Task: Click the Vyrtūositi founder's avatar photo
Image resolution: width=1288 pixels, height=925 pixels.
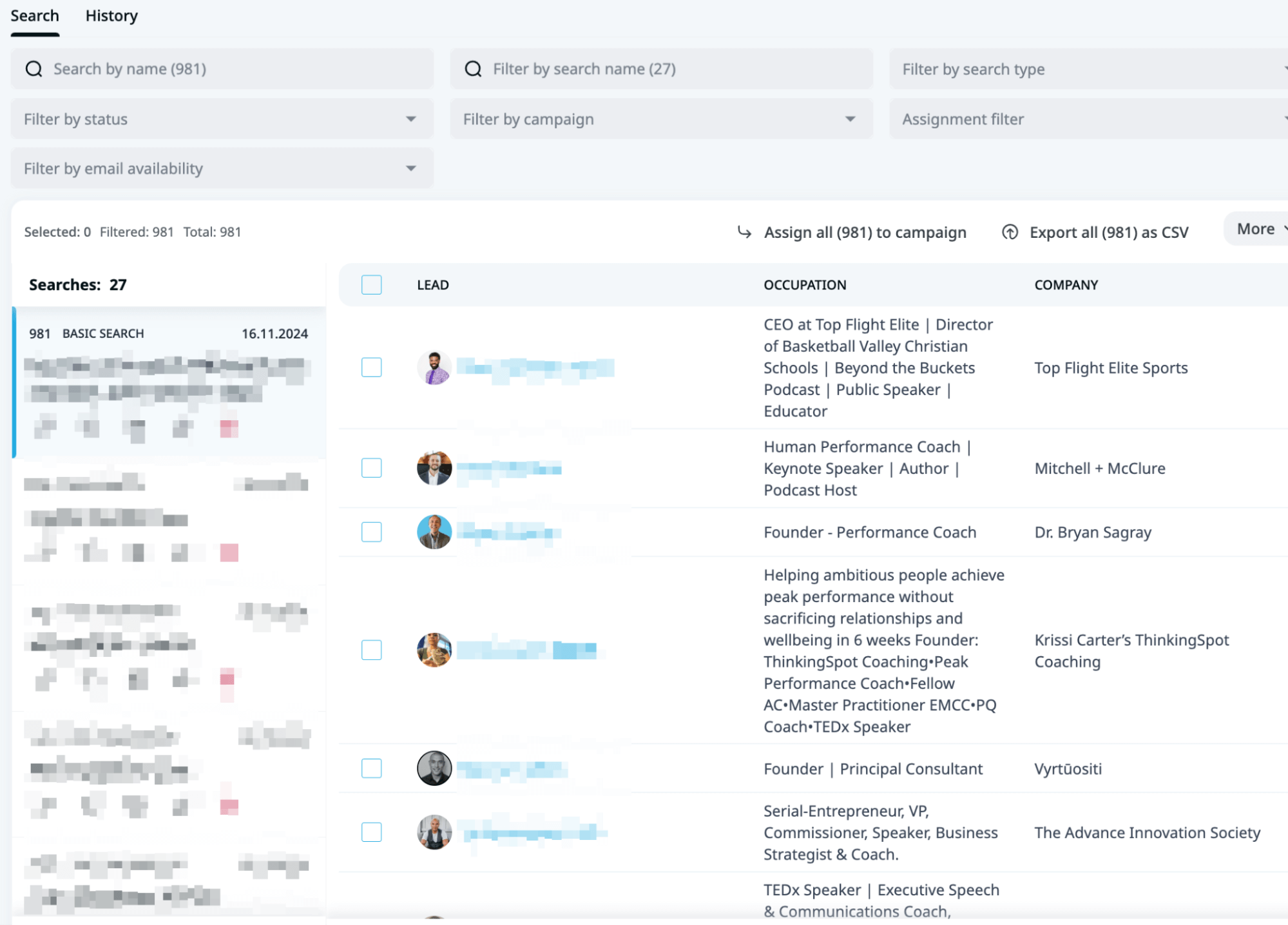Action: point(434,768)
